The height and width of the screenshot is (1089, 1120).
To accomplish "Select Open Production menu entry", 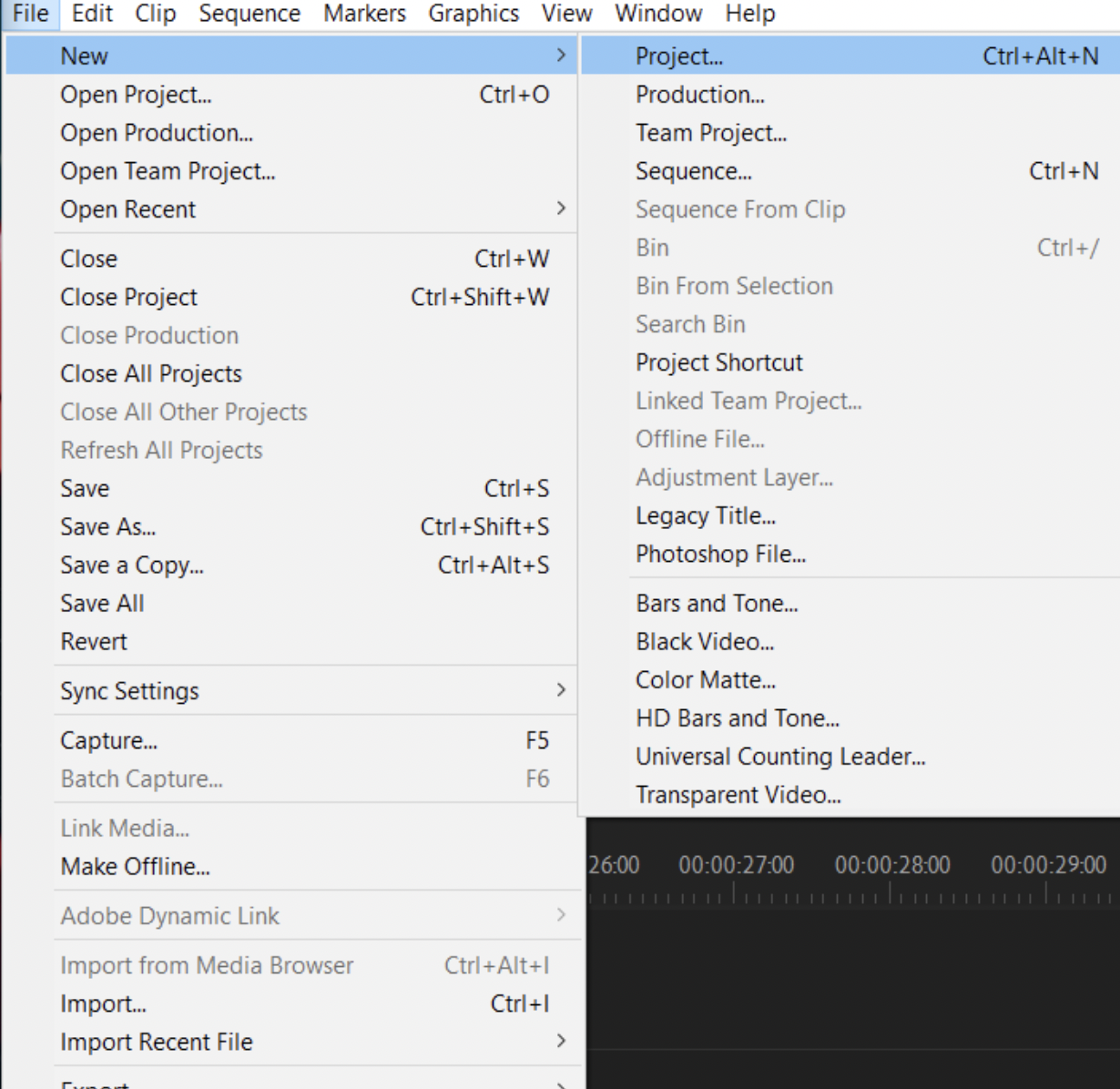I will 291,133.
